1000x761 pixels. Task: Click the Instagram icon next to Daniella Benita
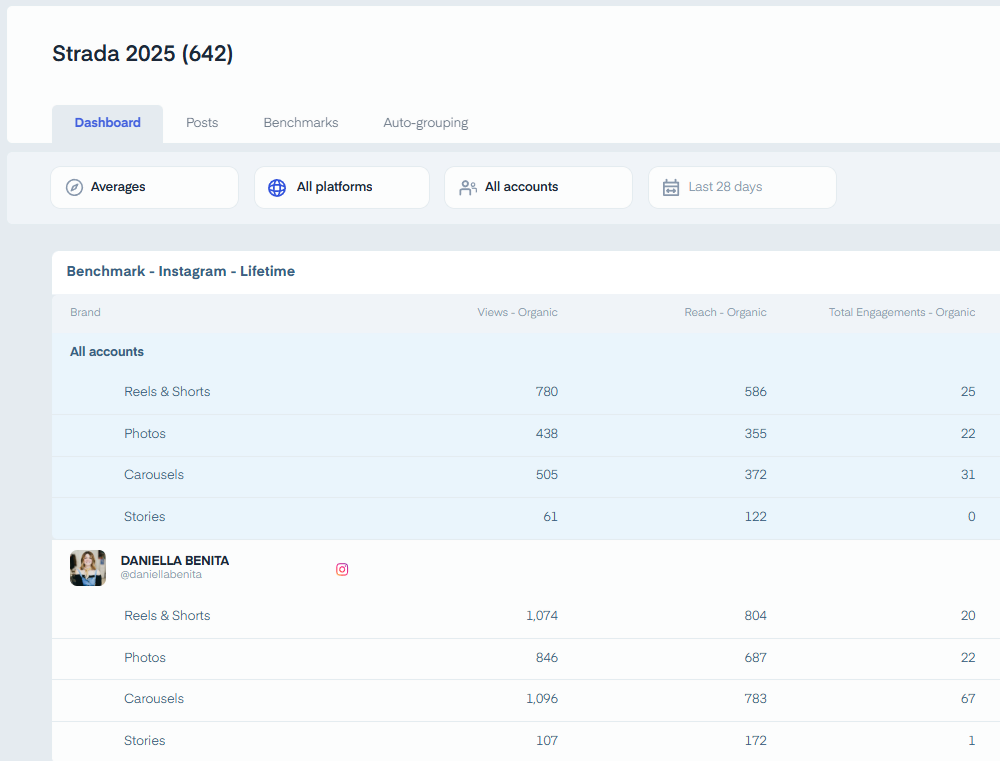[x=342, y=569]
